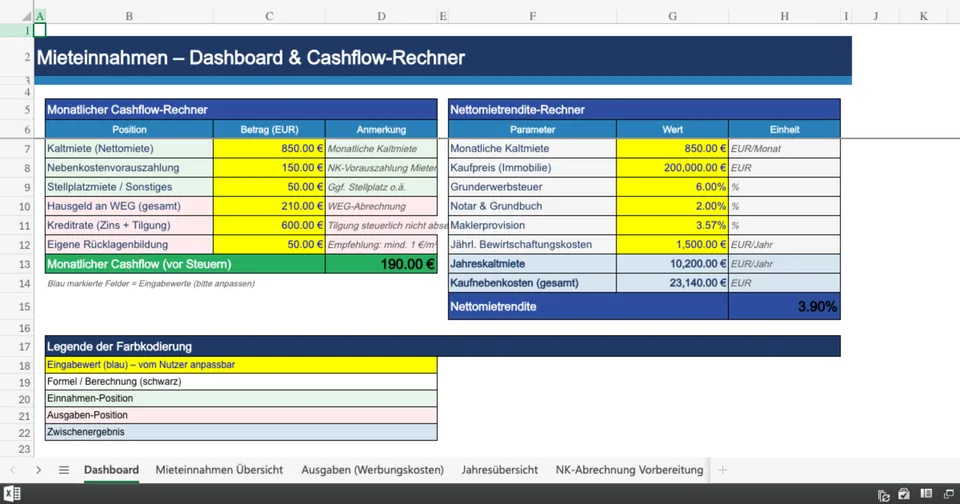The height and width of the screenshot is (504, 960).
Task: Click the 'Legende der Farbkodierung' header
Action: [x=443, y=347]
